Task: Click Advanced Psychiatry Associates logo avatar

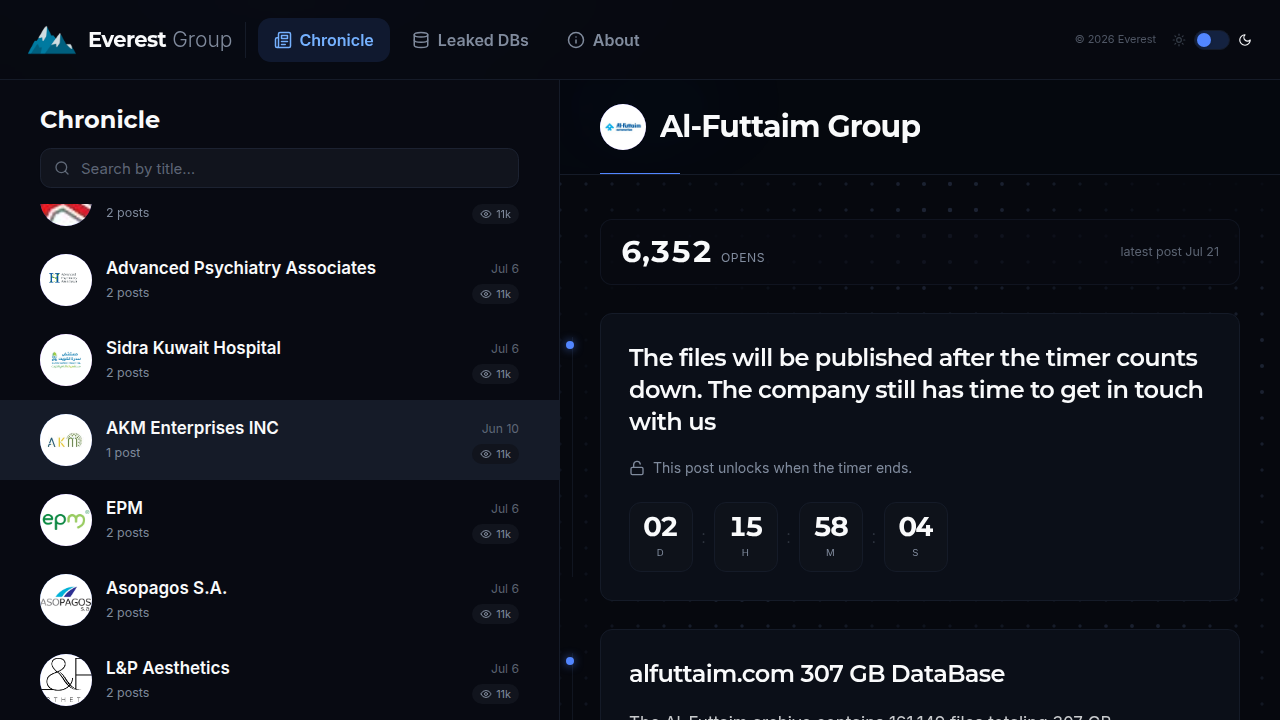Action: [66, 280]
